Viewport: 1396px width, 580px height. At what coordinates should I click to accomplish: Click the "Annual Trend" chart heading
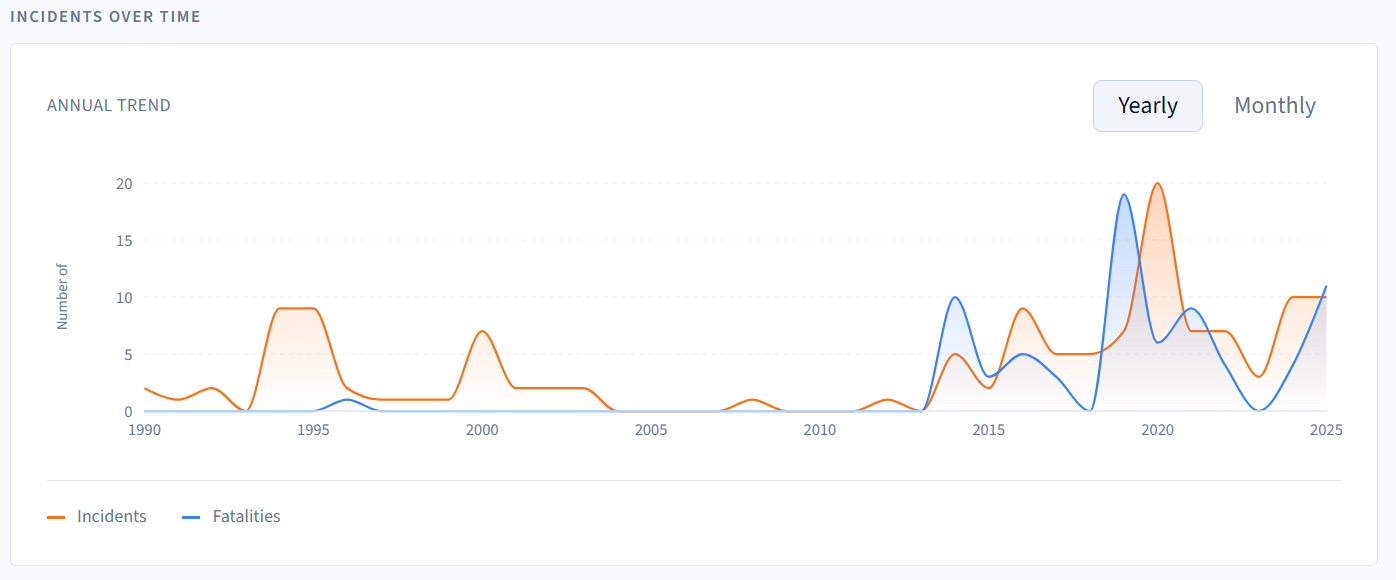pos(109,106)
